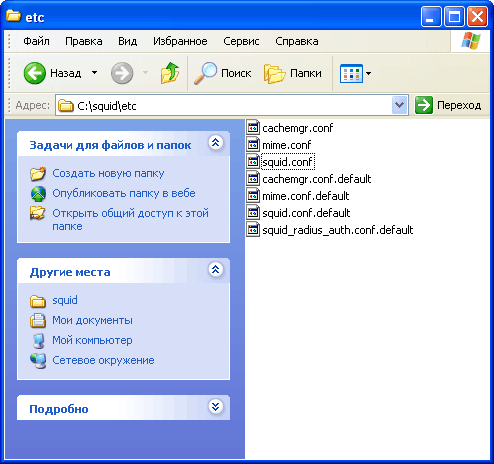The width and height of the screenshot is (494, 464).
Task: Expand the address bar dropdown
Action: pos(399,105)
